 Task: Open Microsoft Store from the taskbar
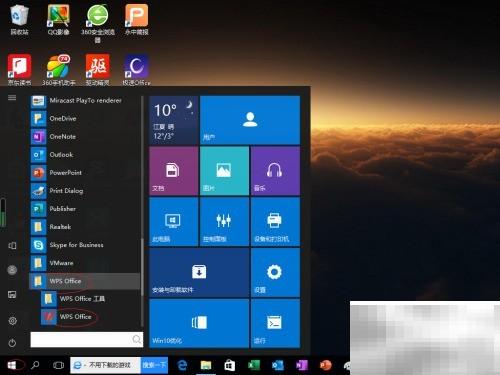click(x=229, y=365)
